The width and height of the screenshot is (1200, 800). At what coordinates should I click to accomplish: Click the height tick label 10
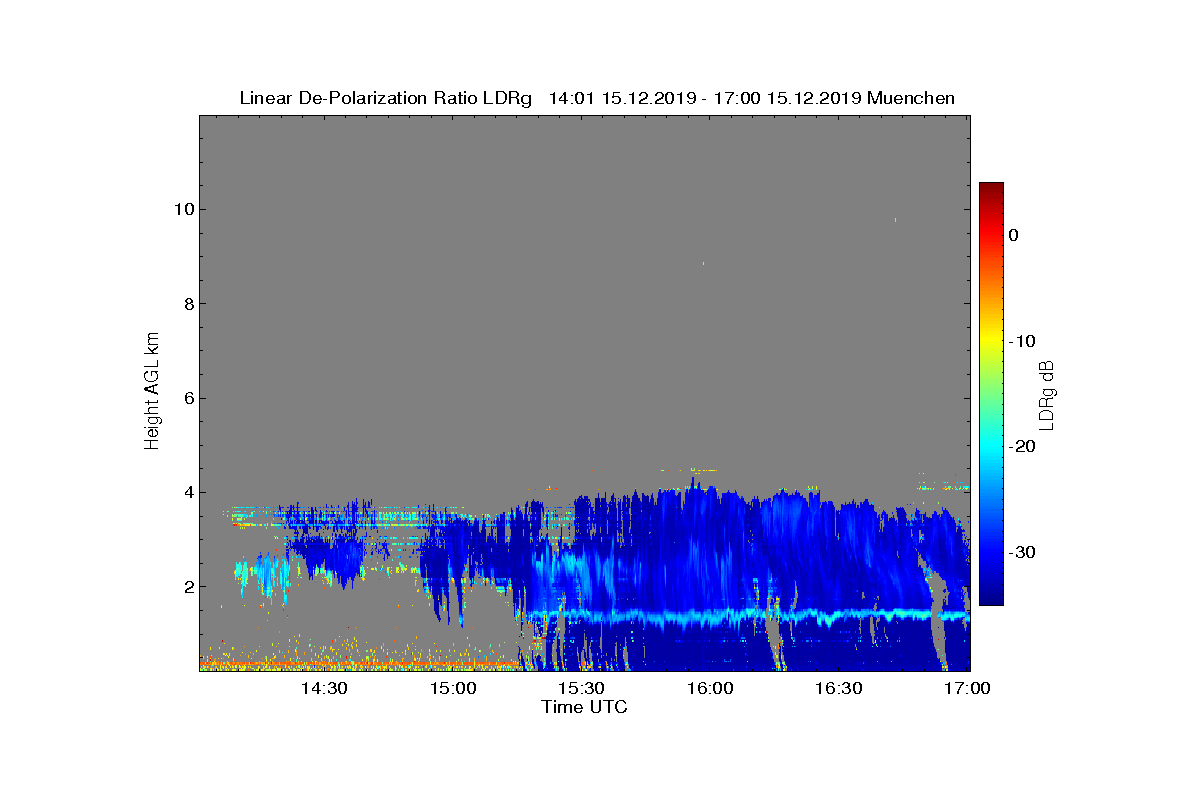(183, 209)
